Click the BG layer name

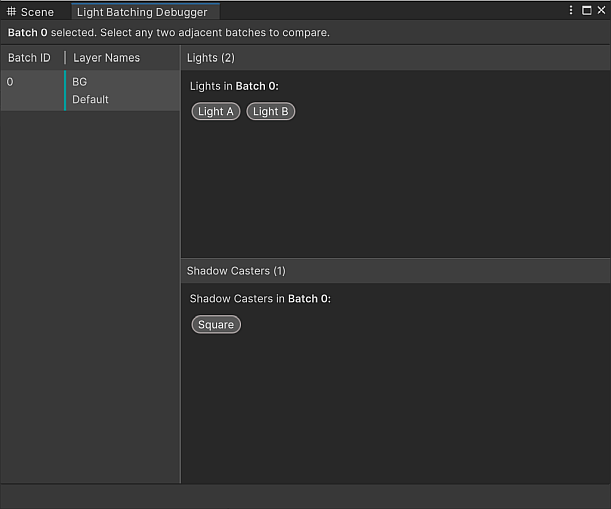click(80, 82)
